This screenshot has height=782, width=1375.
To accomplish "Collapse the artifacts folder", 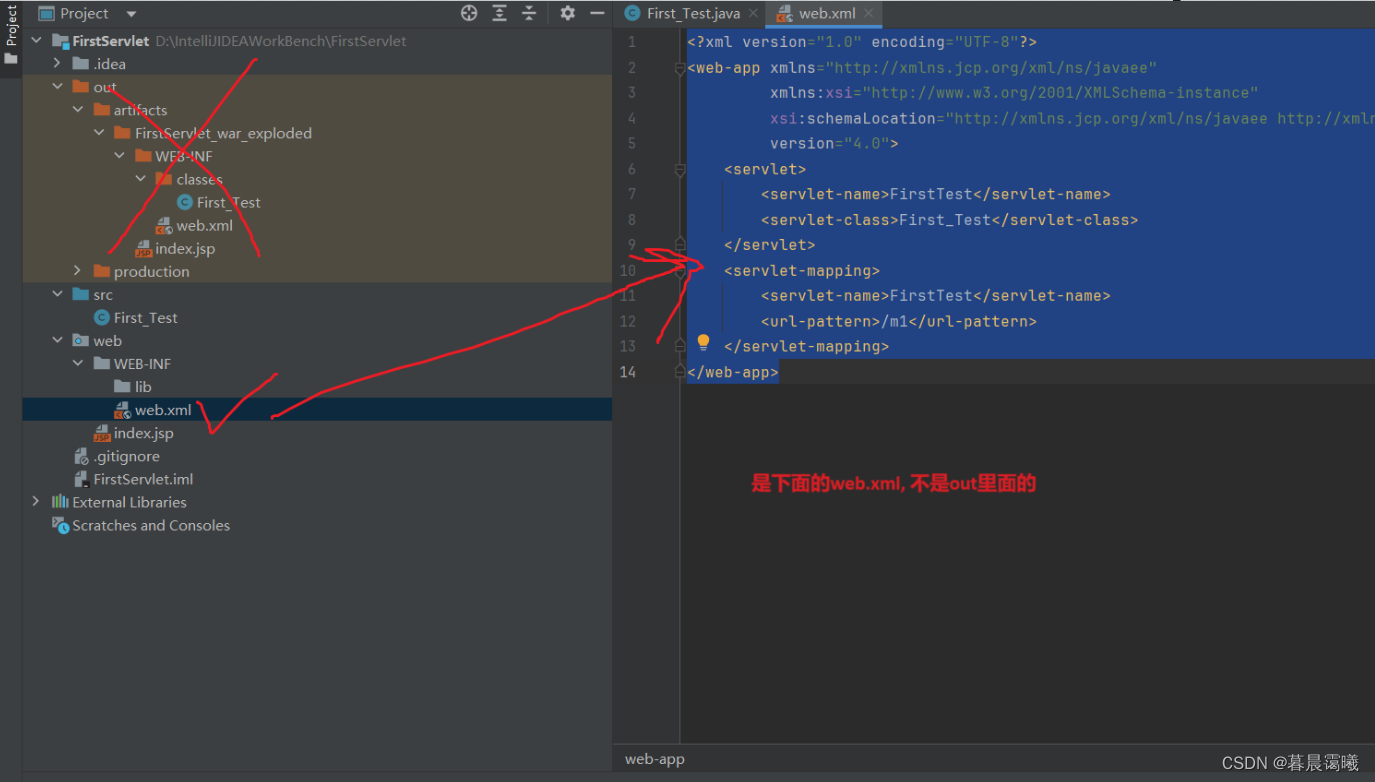I will click(x=78, y=110).
